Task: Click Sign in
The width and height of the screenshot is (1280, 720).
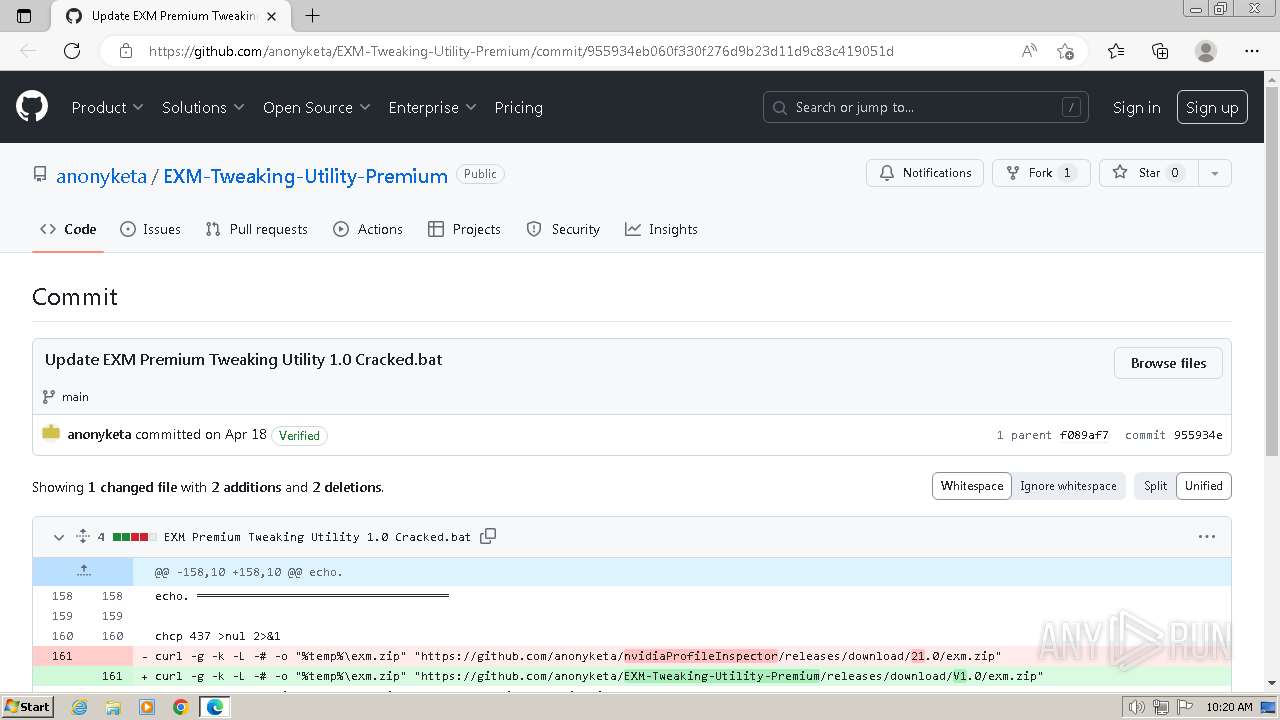Action: pyautogui.click(x=1136, y=107)
